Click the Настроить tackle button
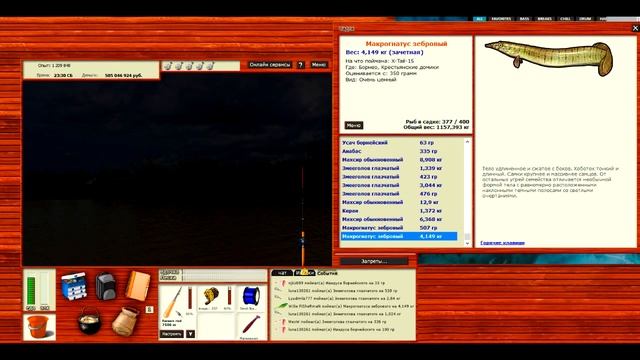Viewport: 640px width, 360px height. (x=172, y=334)
